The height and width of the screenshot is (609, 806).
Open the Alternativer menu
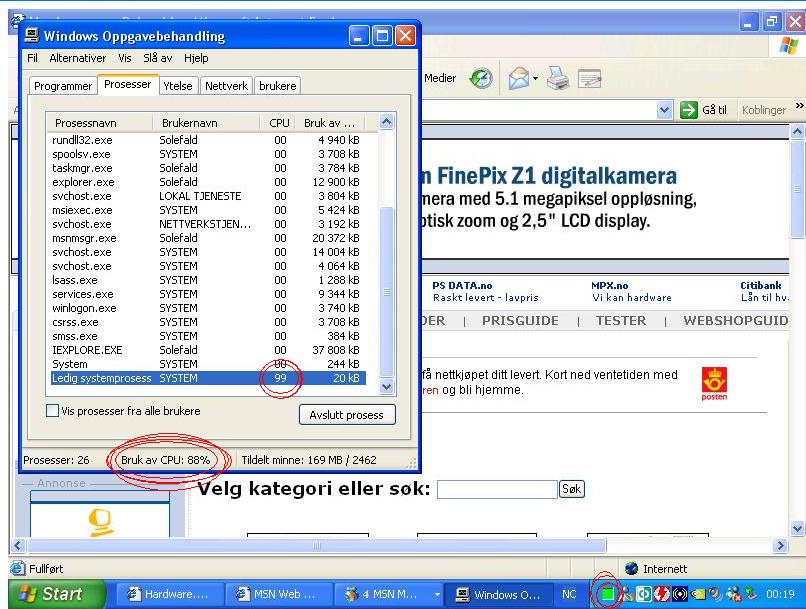point(78,58)
